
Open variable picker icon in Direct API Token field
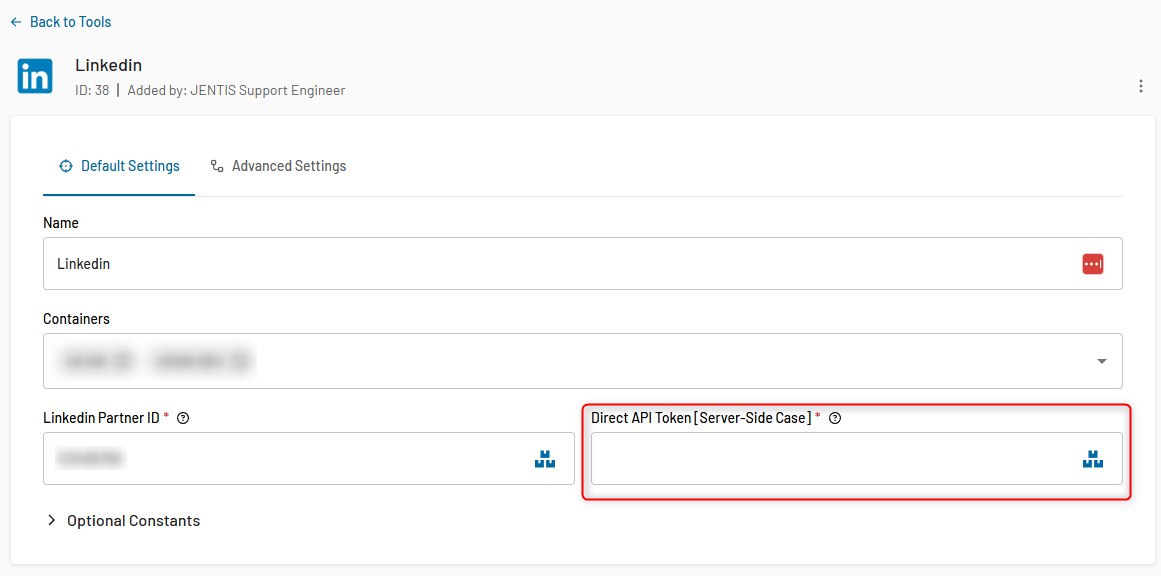click(1093, 459)
